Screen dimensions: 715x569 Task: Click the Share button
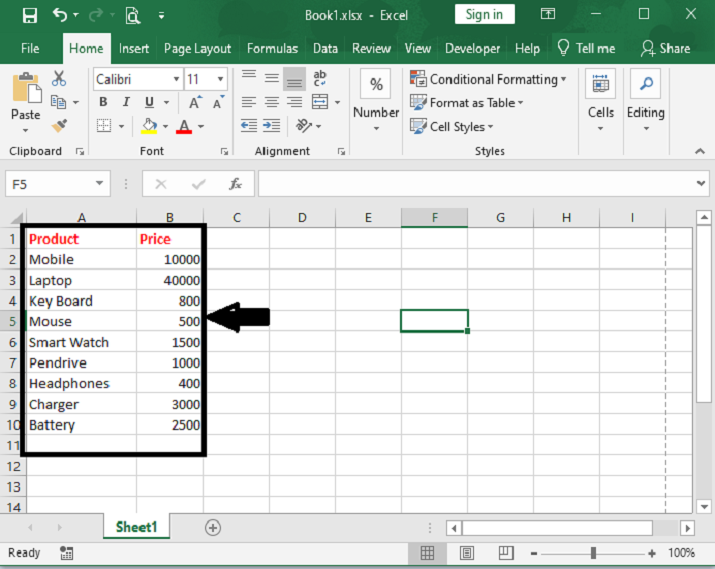click(x=666, y=48)
